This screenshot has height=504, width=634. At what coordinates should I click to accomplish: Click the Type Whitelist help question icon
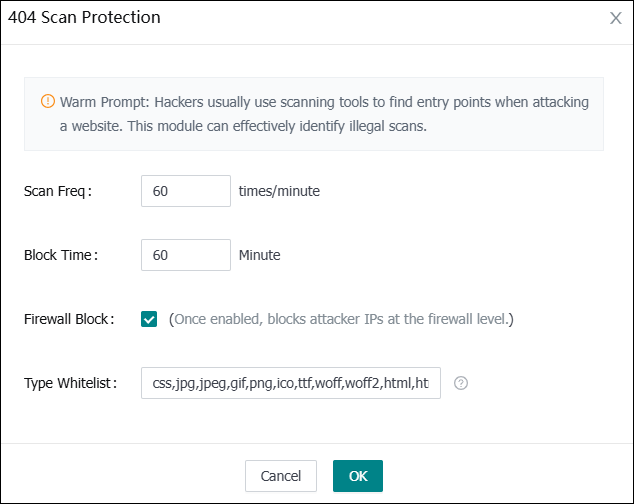pyautogui.click(x=461, y=382)
